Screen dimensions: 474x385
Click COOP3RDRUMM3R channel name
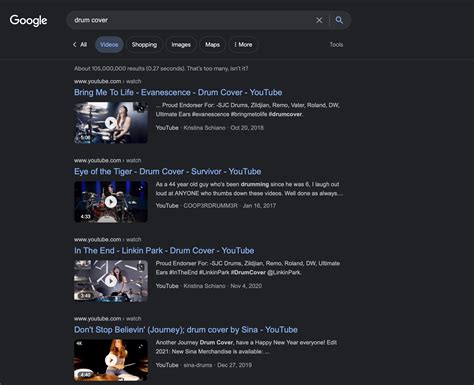pyautogui.click(x=211, y=206)
